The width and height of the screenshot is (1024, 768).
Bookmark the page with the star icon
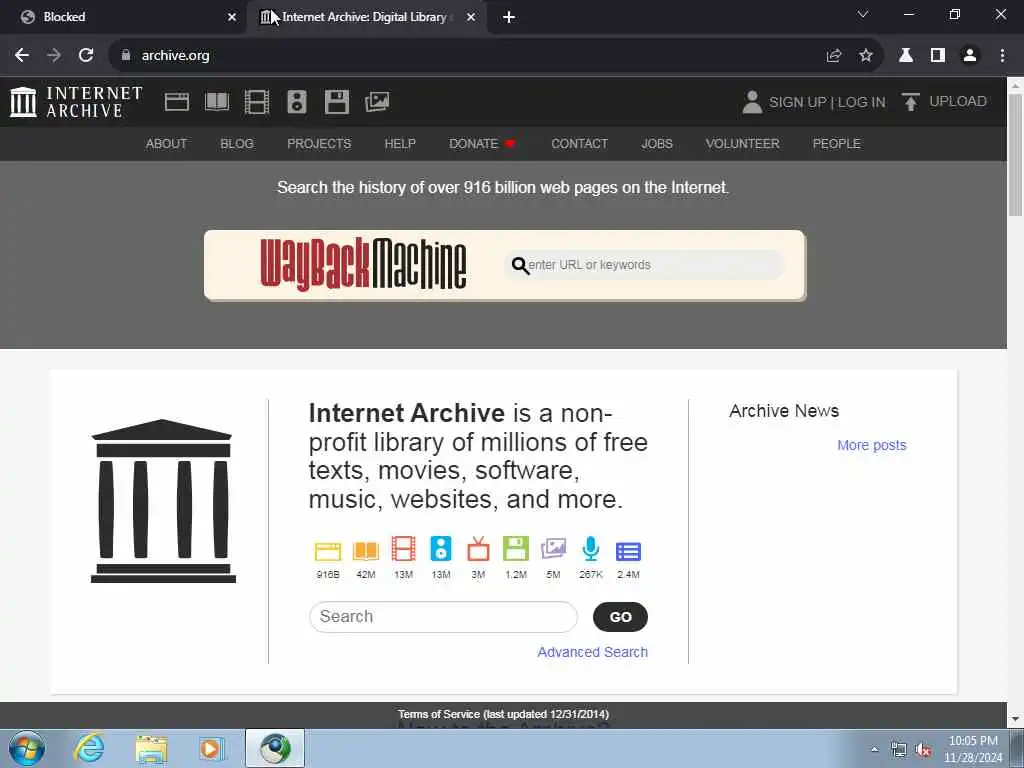[x=866, y=56]
